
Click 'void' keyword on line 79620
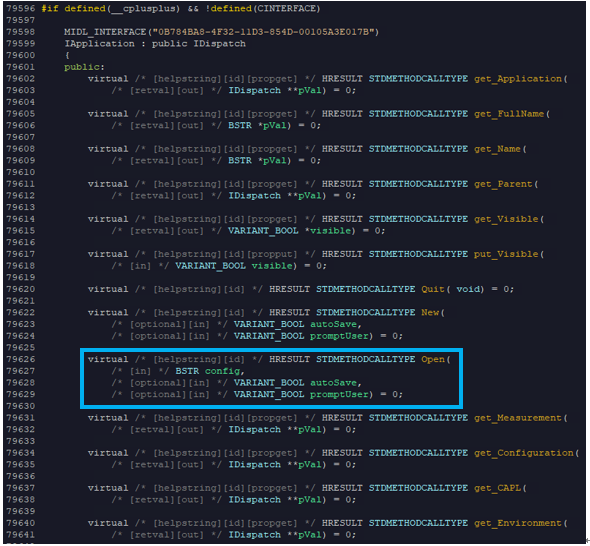[468, 289]
